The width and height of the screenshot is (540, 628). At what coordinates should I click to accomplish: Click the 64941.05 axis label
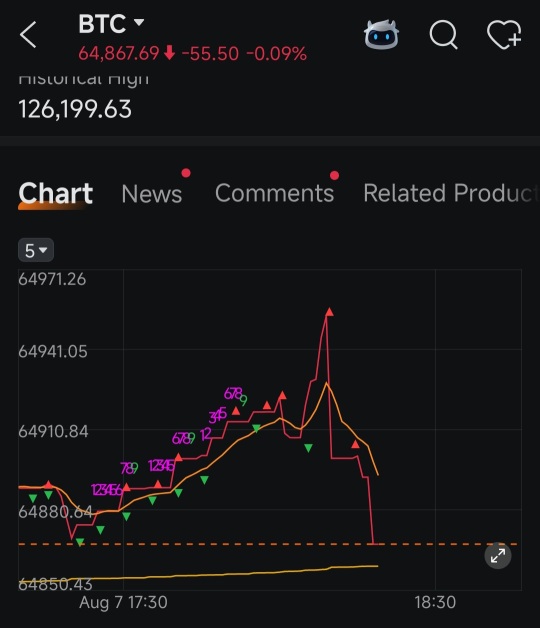(x=52, y=352)
